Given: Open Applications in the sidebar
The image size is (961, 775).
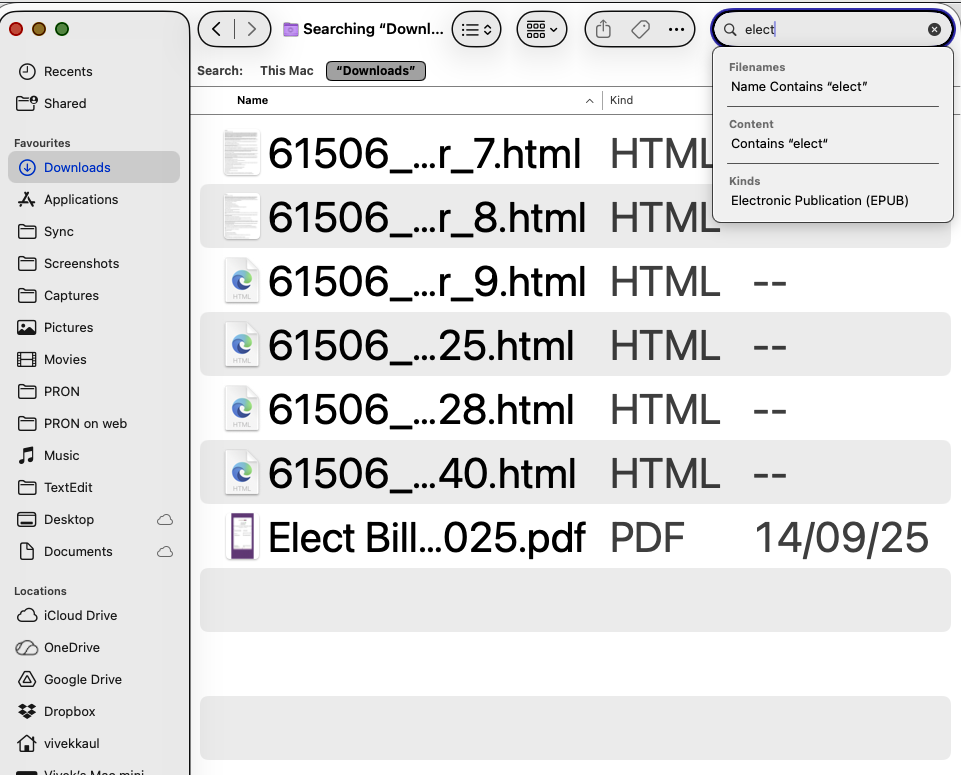Looking at the screenshot, I should tap(81, 200).
